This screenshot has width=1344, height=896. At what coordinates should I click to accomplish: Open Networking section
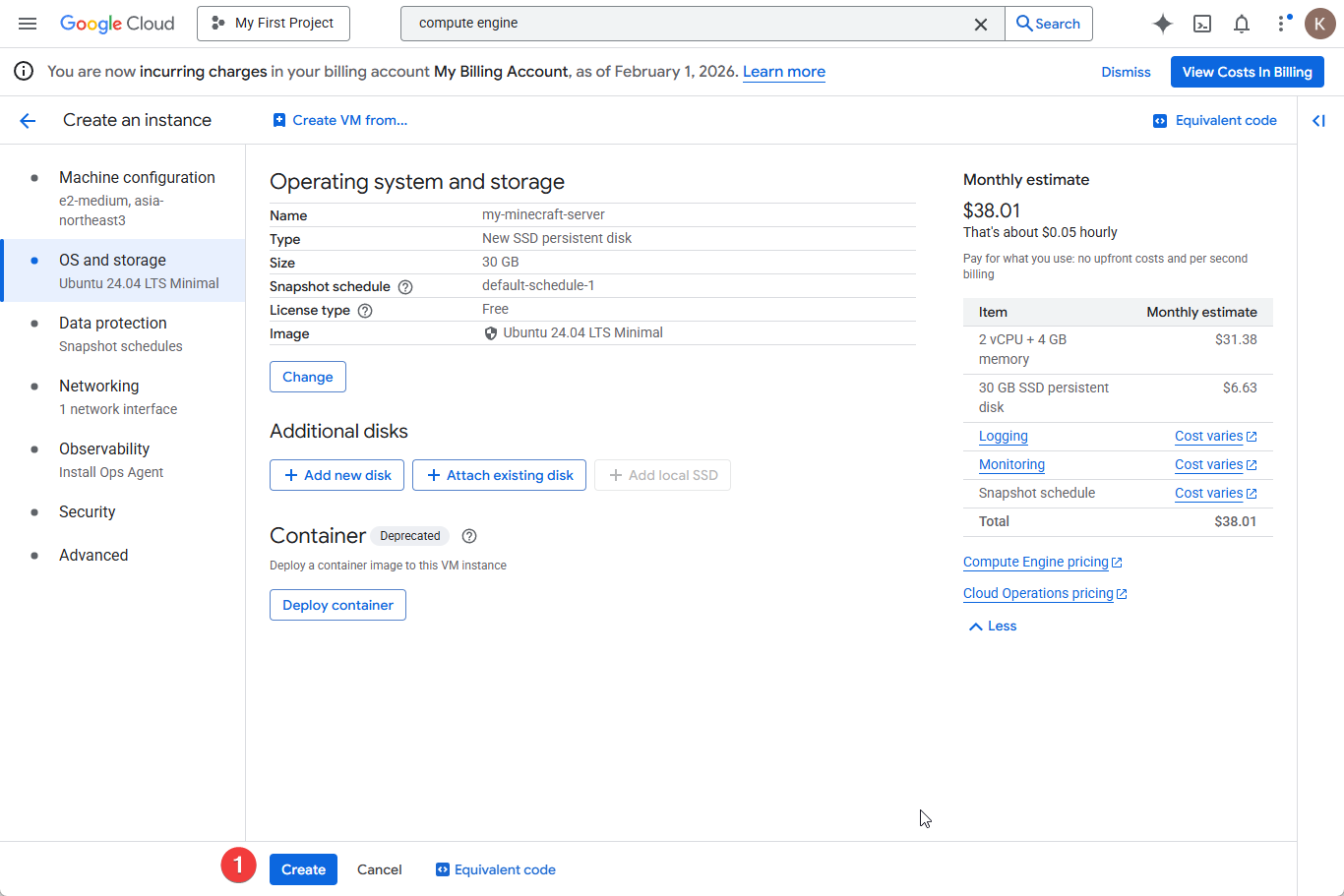pos(123,396)
